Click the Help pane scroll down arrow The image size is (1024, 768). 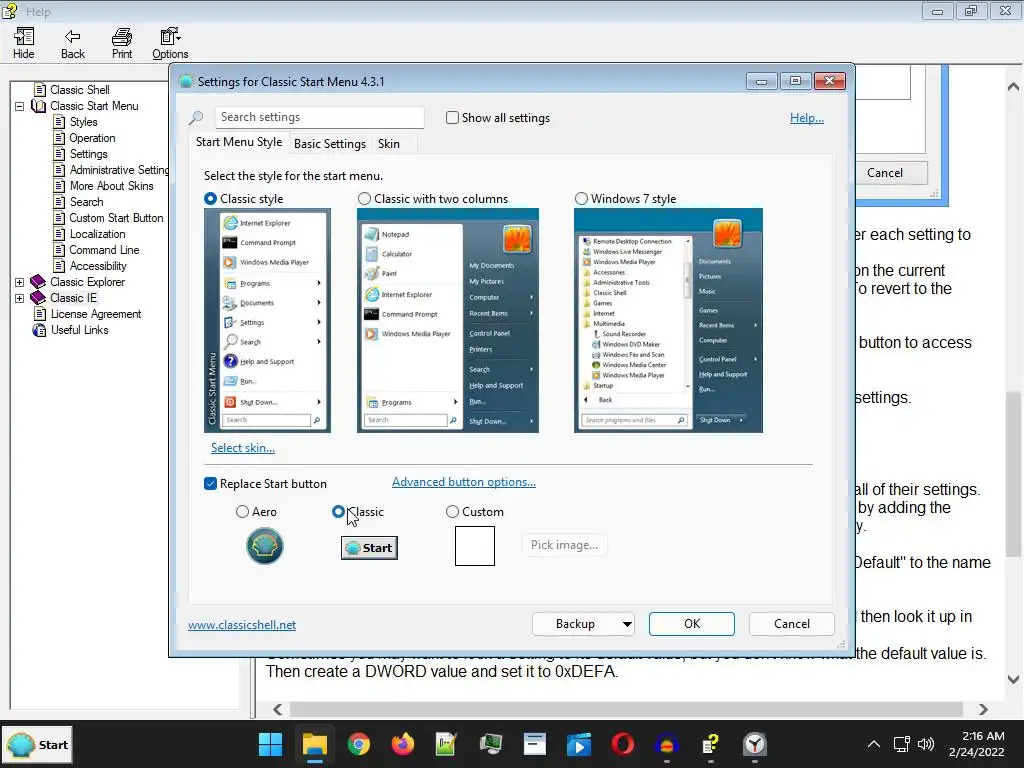[x=1014, y=679]
